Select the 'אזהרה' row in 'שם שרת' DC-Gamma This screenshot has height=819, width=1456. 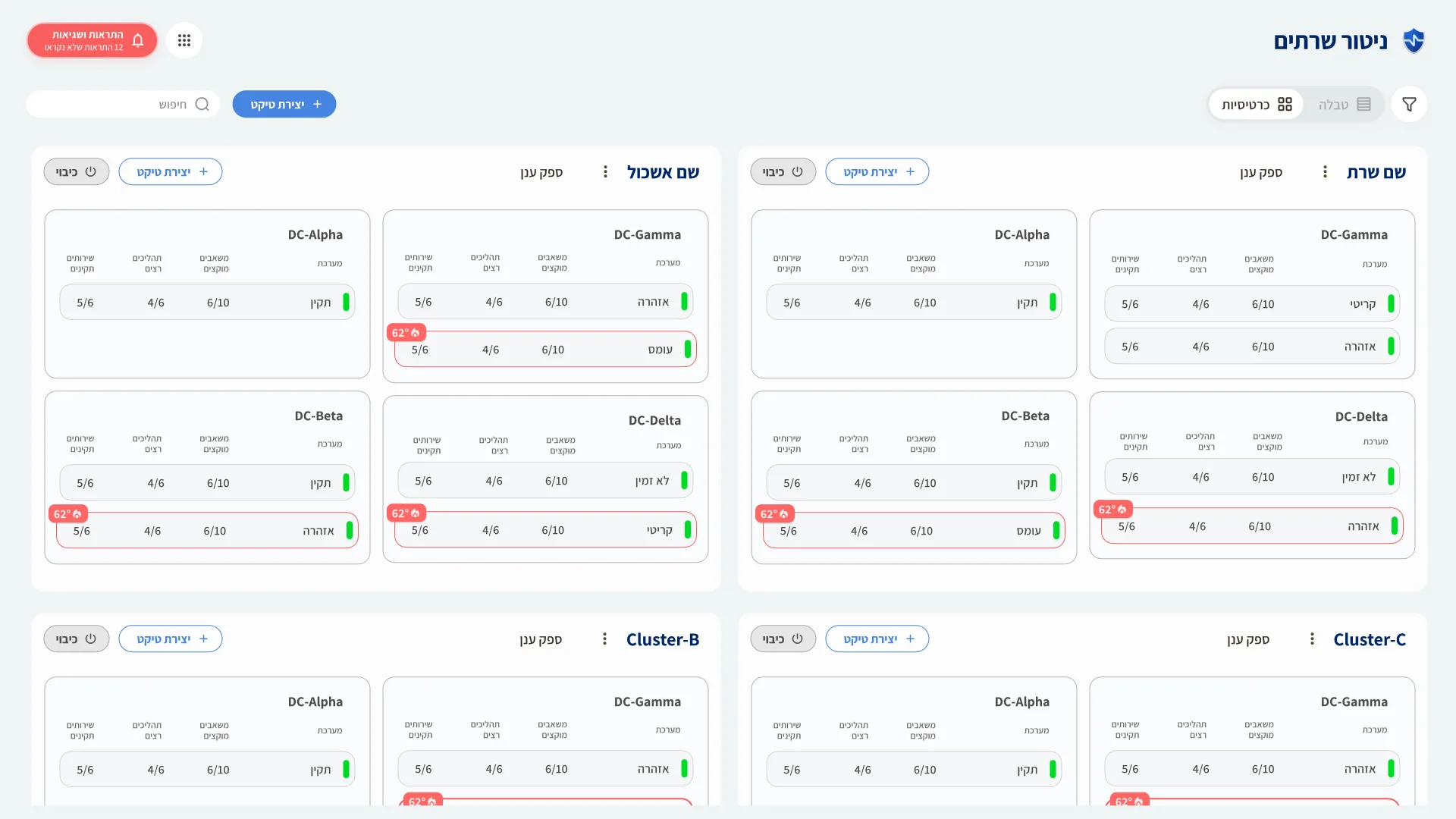tap(1252, 347)
